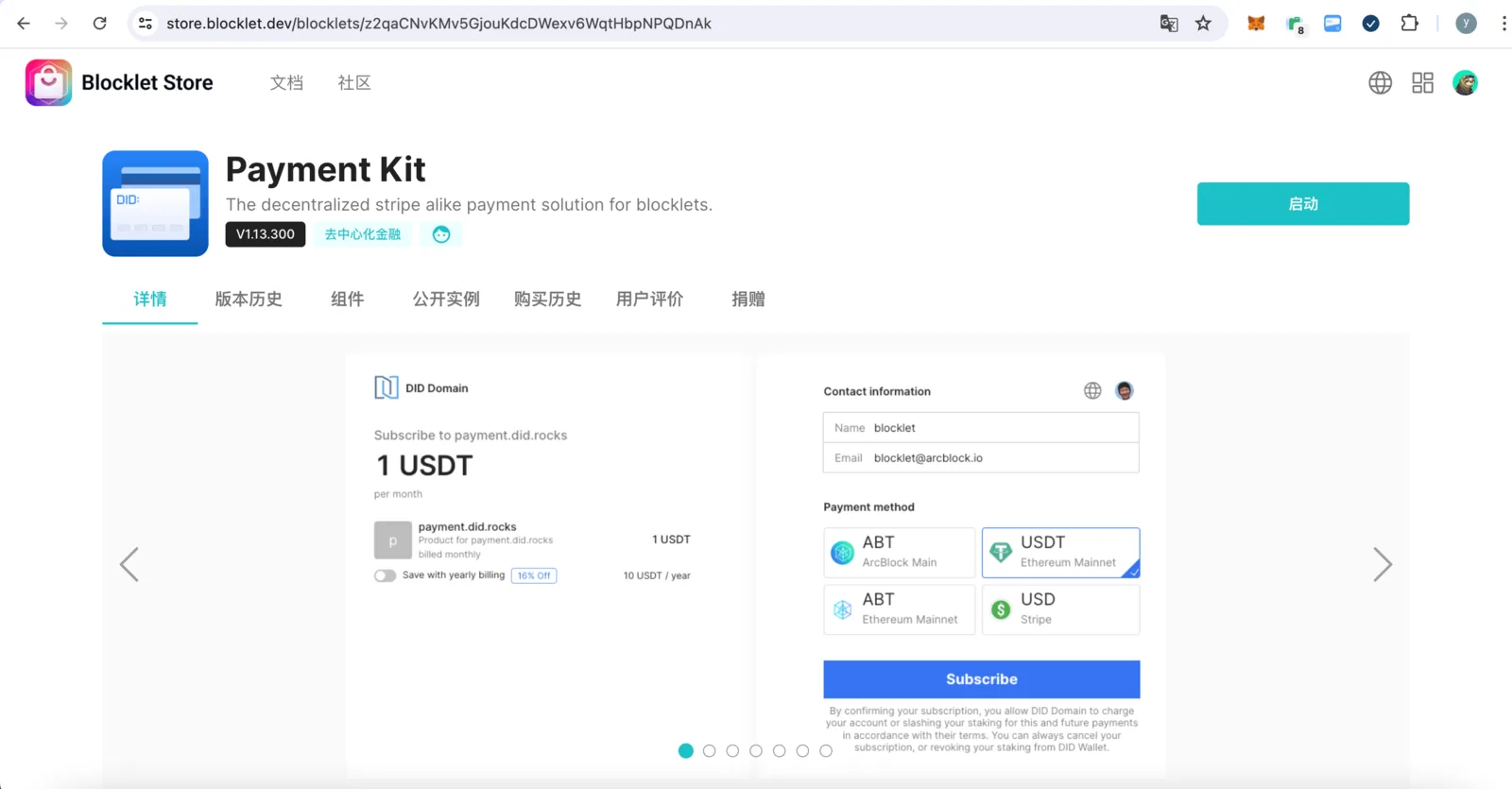Click the browser forward arrow
This screenshot has width=1512, height=789.
[61, 24]
